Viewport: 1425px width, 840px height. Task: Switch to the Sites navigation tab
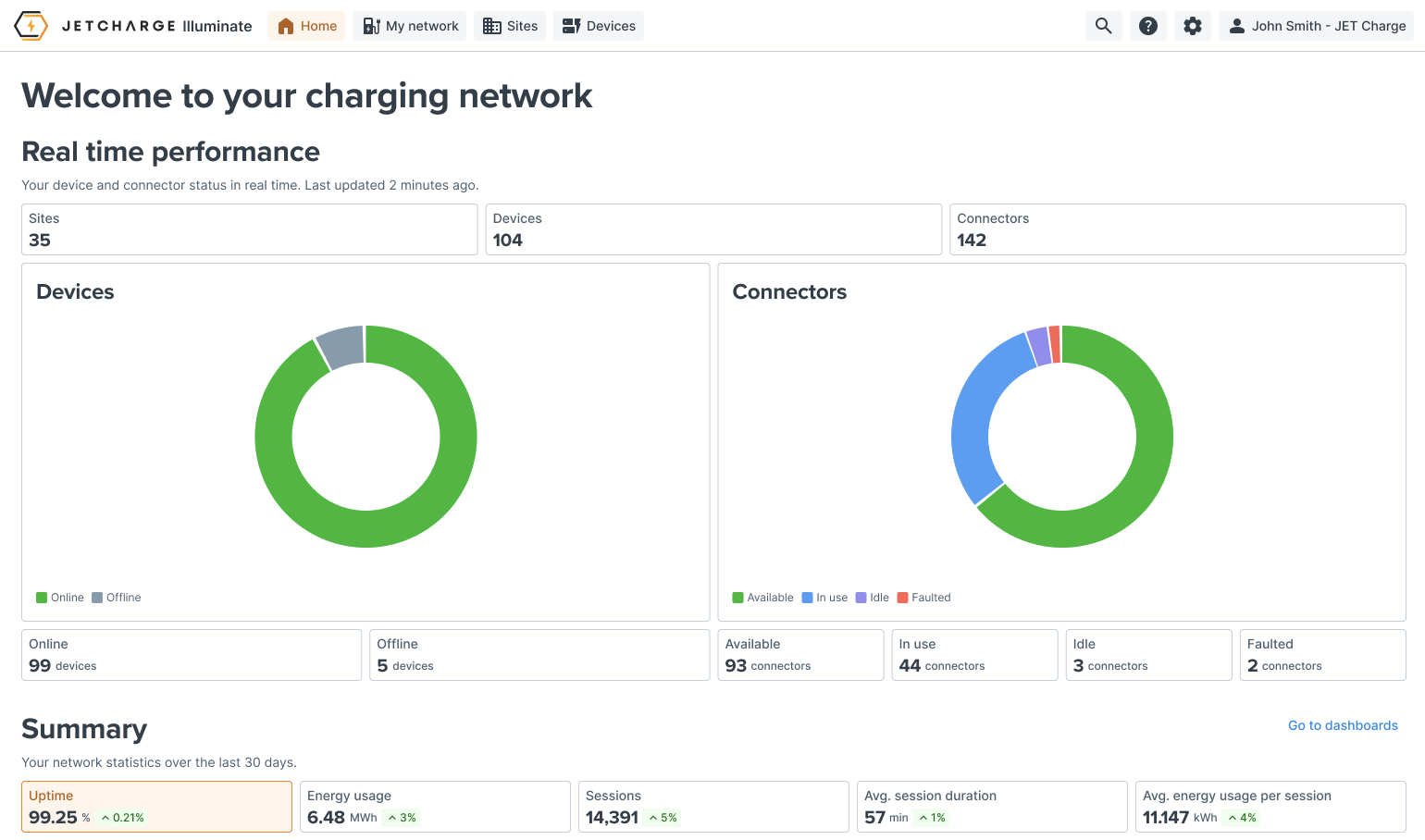click(x=510, y=26)
